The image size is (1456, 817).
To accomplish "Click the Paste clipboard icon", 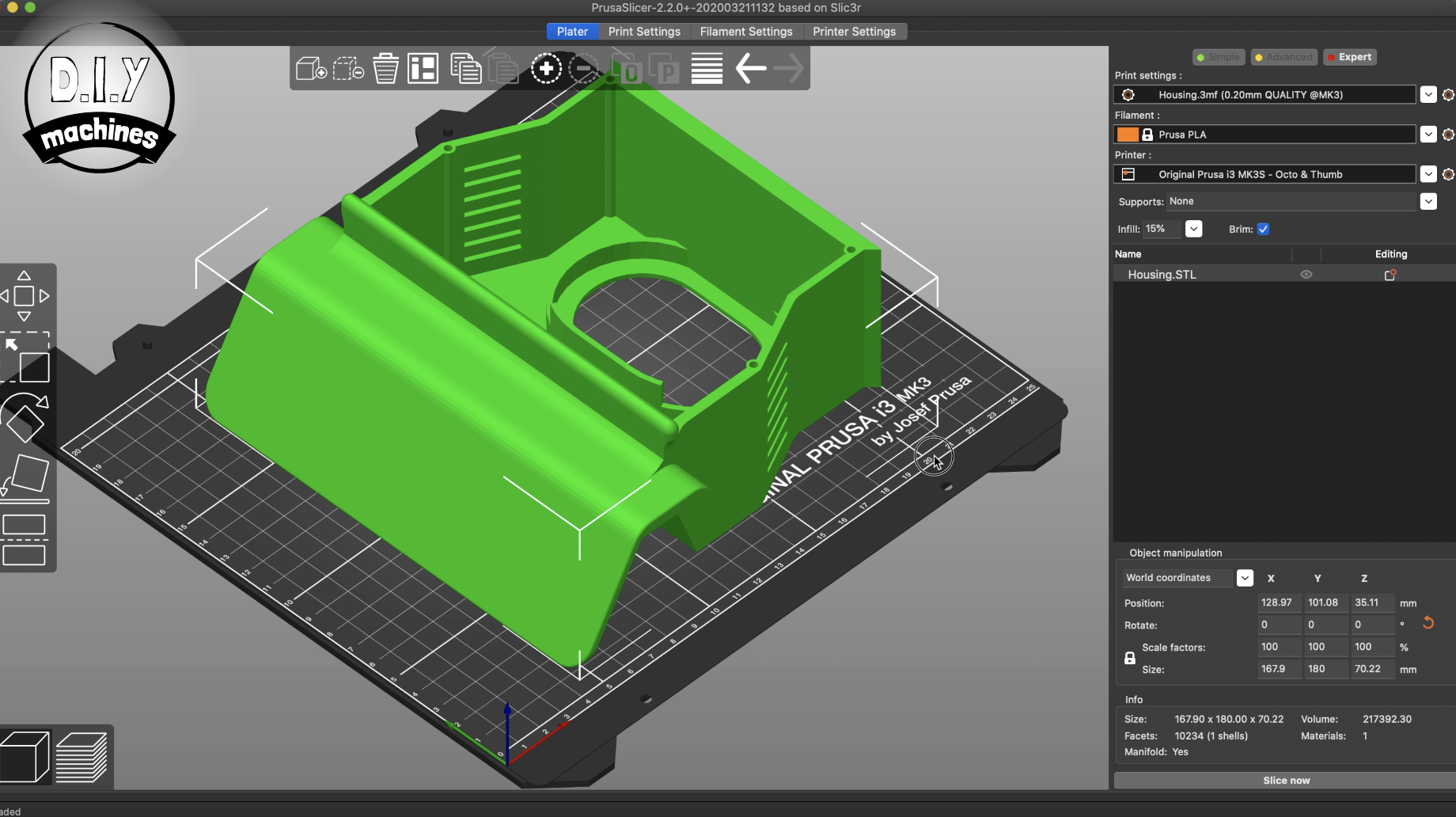I will [x=503, y=69].
